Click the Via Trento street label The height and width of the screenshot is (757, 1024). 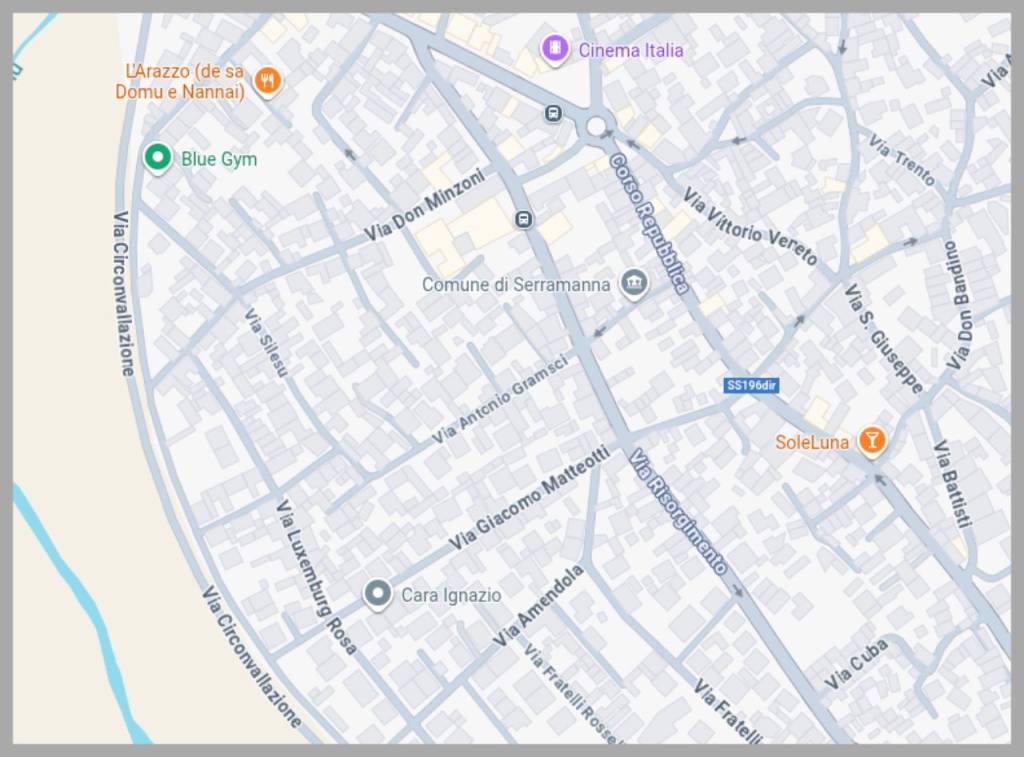pyautogui.click(x=902, y=160)
